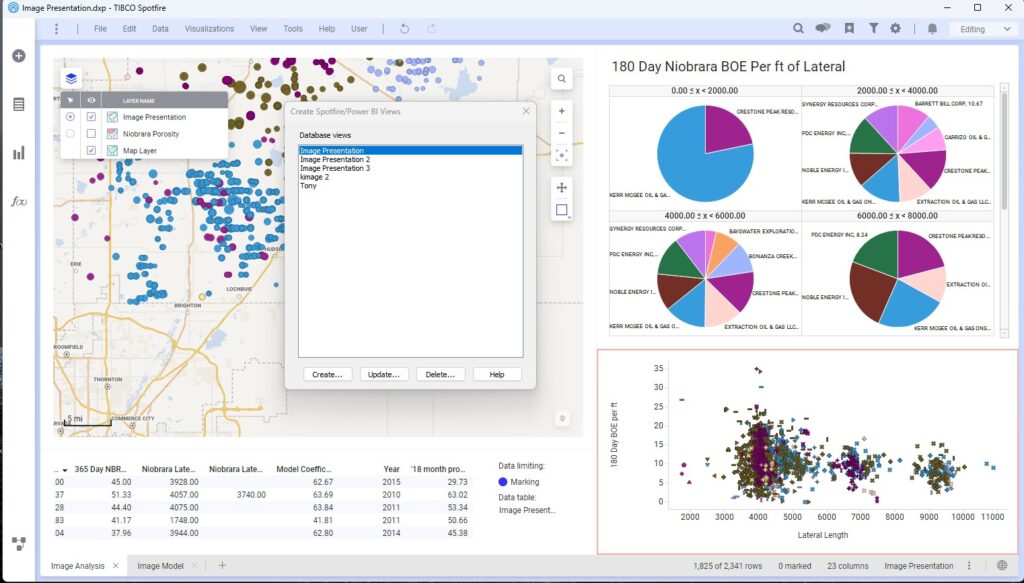
Task: Click the pie chart panel vertical scrollbar
Action: (1004, 209)
